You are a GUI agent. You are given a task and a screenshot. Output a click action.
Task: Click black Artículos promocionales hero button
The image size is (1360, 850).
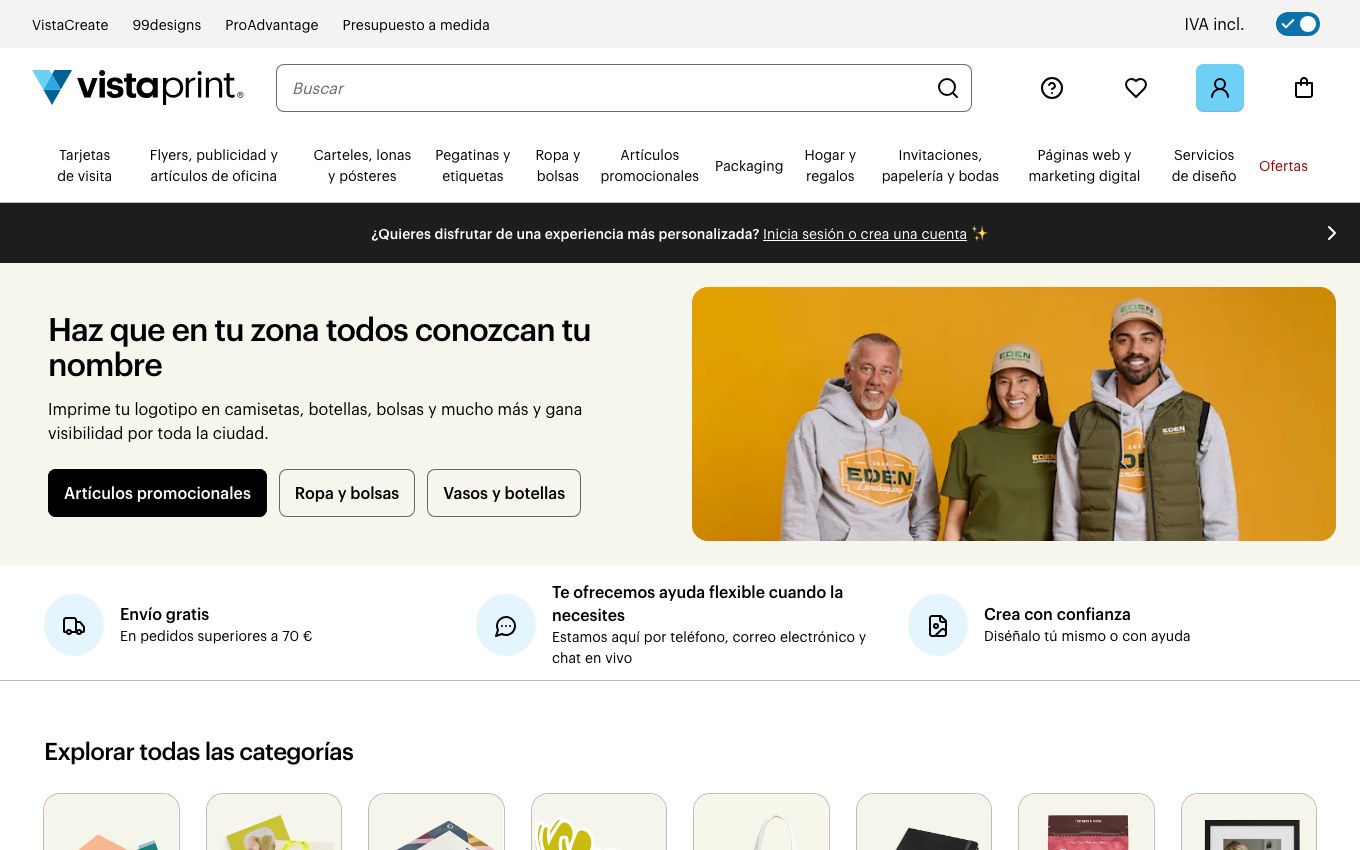(157, 493)
